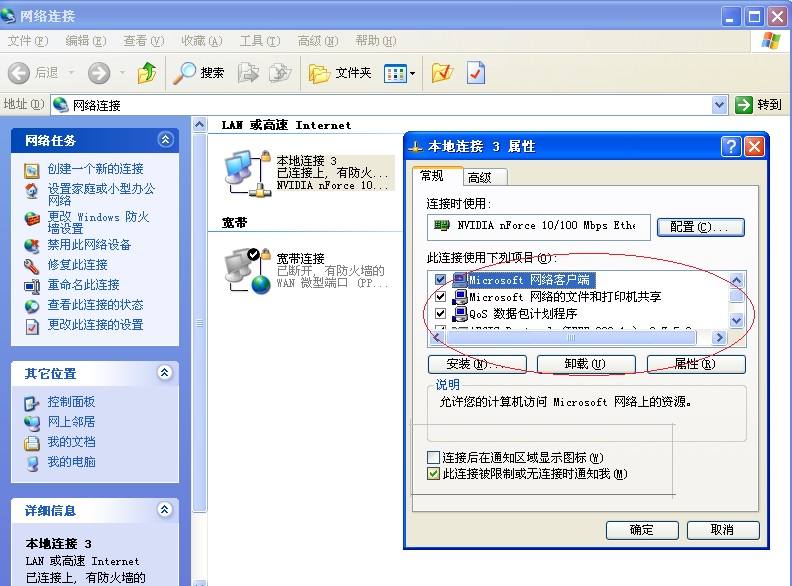Screen dimensions: 792x586
Task: Click the 安装(N)... button
Action: point(477,364)
